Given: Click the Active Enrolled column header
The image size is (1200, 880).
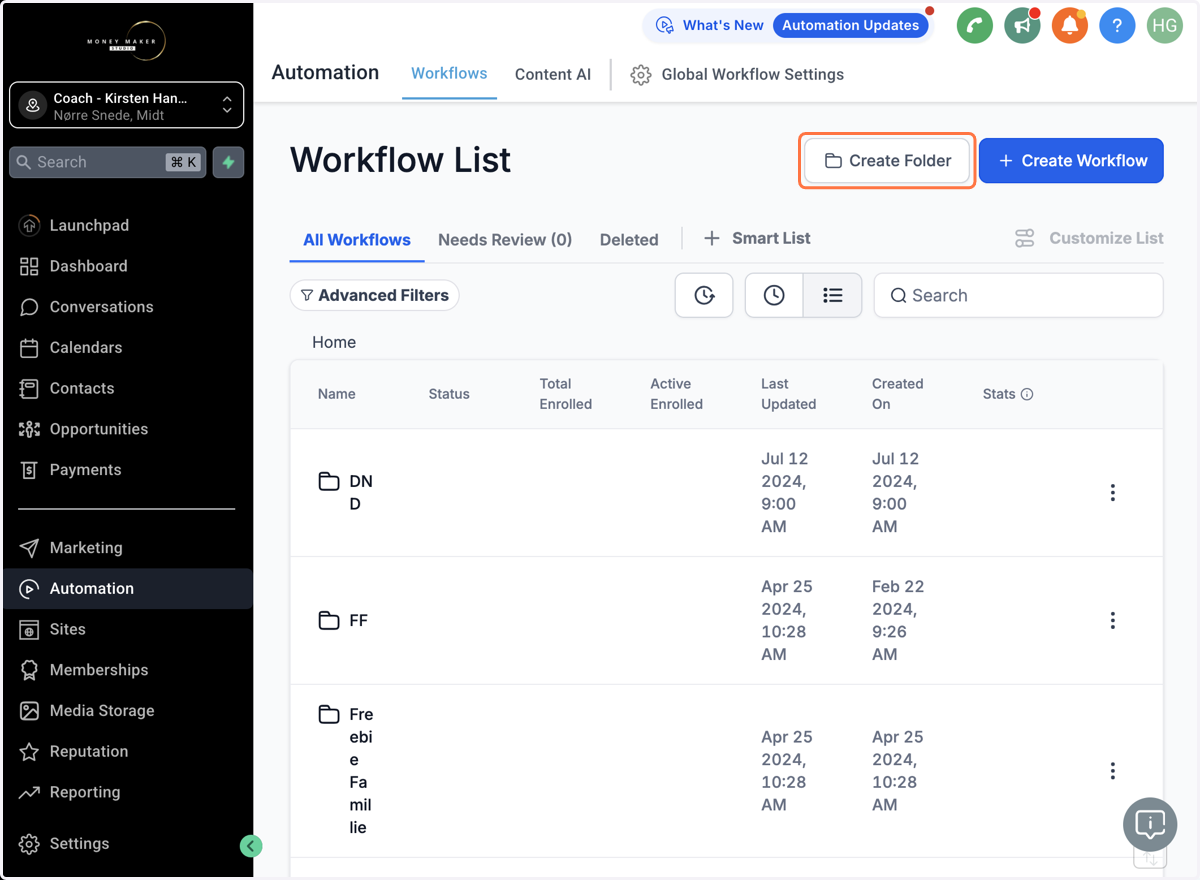Looking at the screenshot, I should (677, 394).
